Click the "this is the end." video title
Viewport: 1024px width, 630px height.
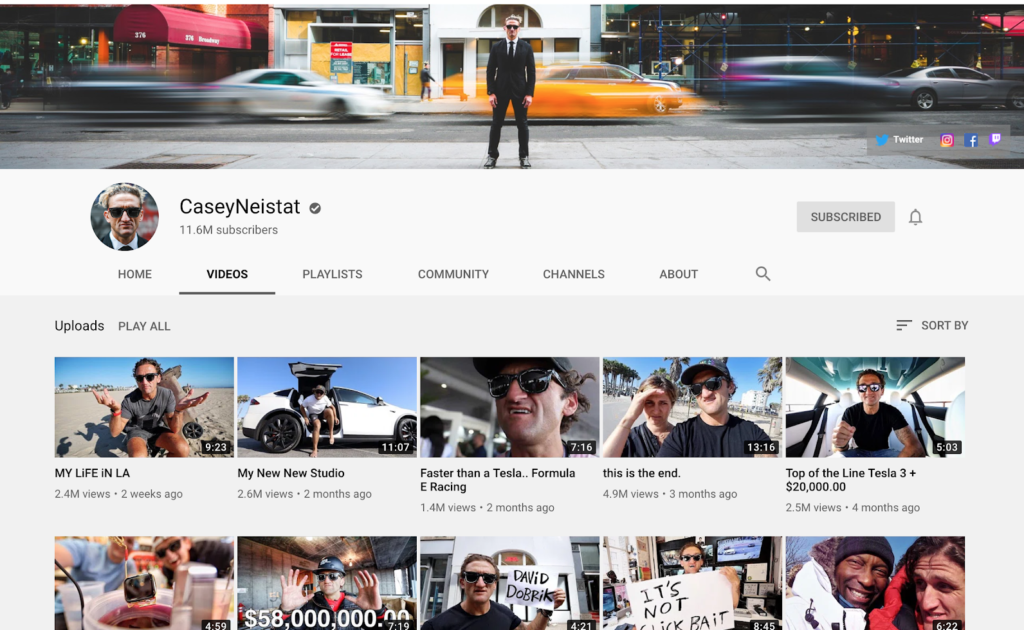click(641, 473)
